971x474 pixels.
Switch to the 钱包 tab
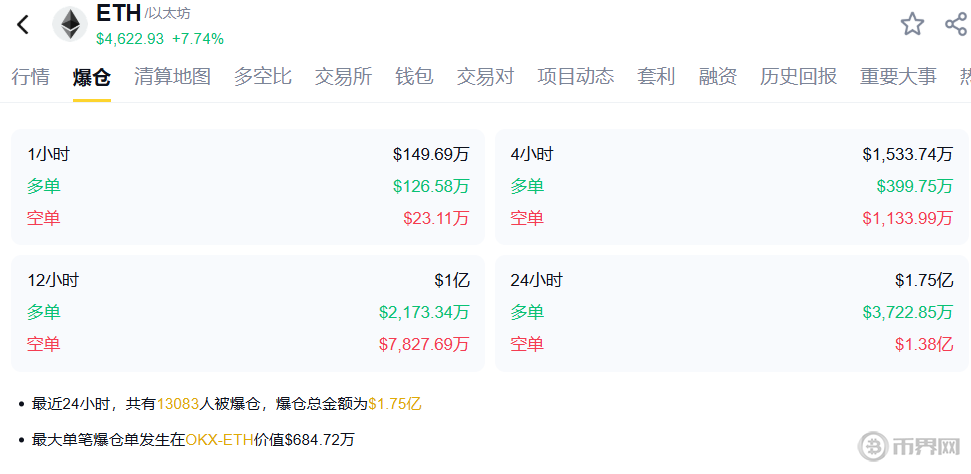click(414, 76)
